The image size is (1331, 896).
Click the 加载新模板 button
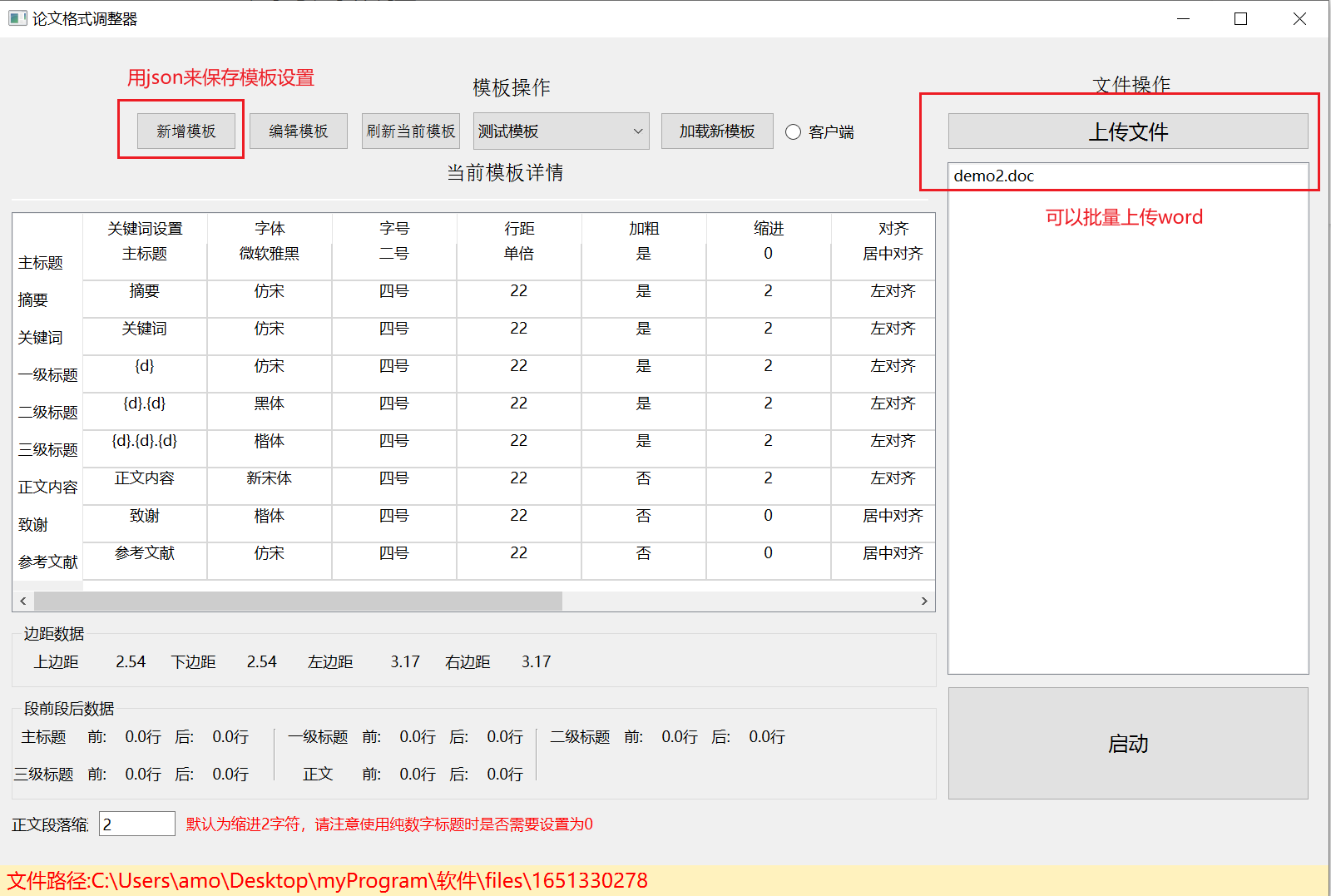pyautogui.click(x=717, y=131)
